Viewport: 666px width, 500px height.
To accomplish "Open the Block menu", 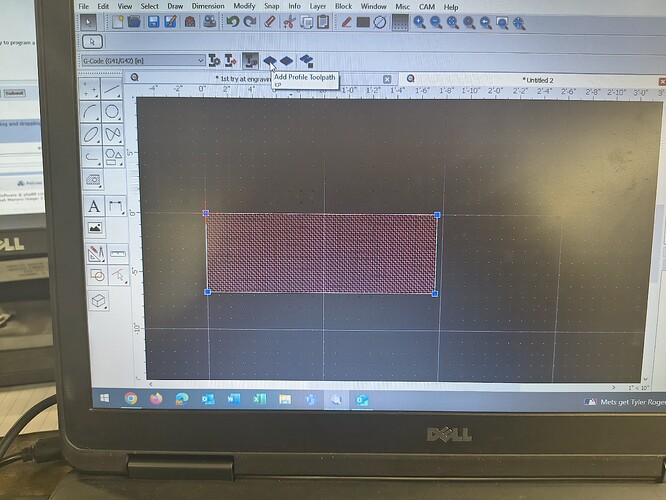I will [x=343, y=6].
